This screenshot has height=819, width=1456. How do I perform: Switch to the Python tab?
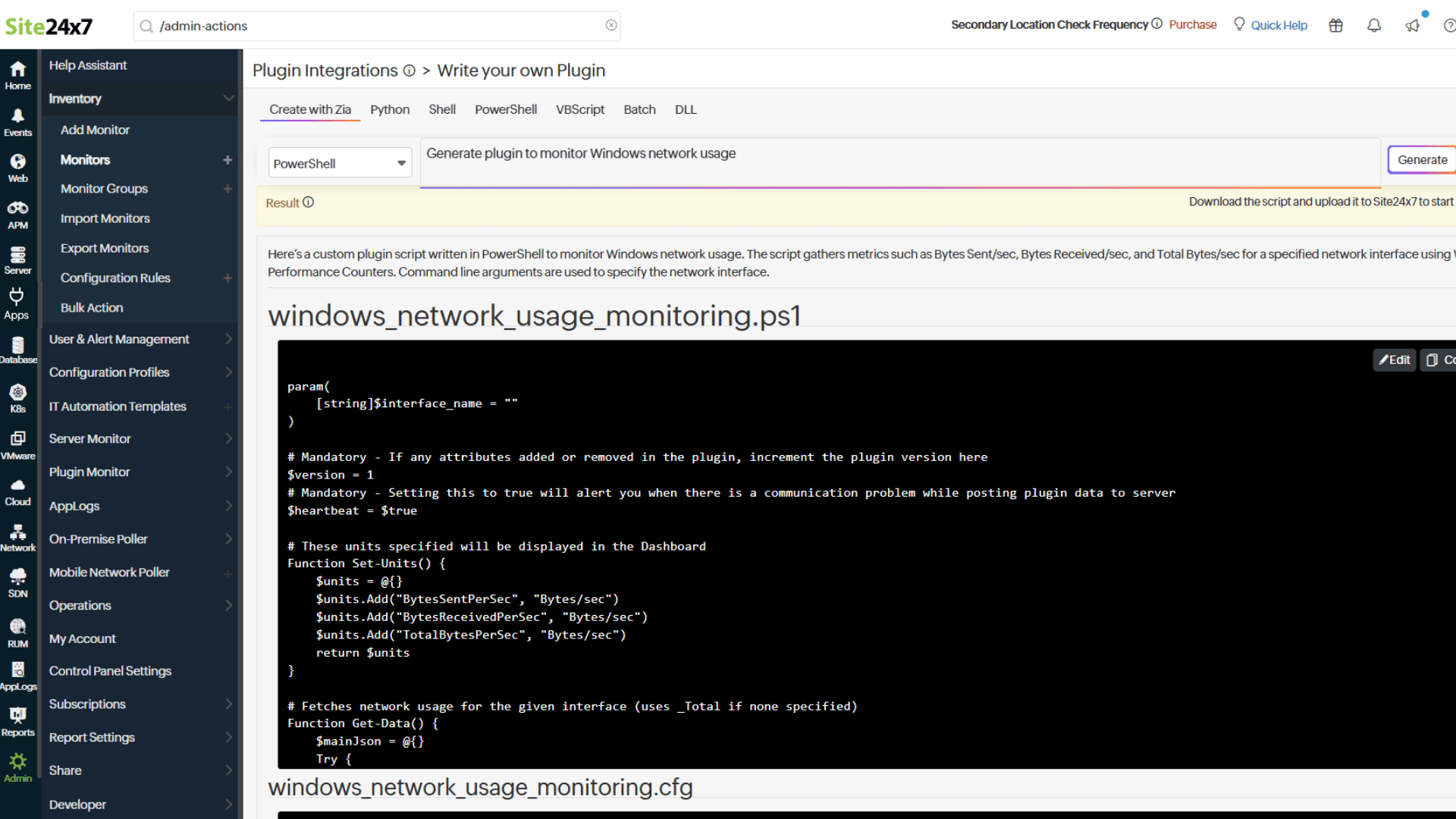(x=390, y=109)
